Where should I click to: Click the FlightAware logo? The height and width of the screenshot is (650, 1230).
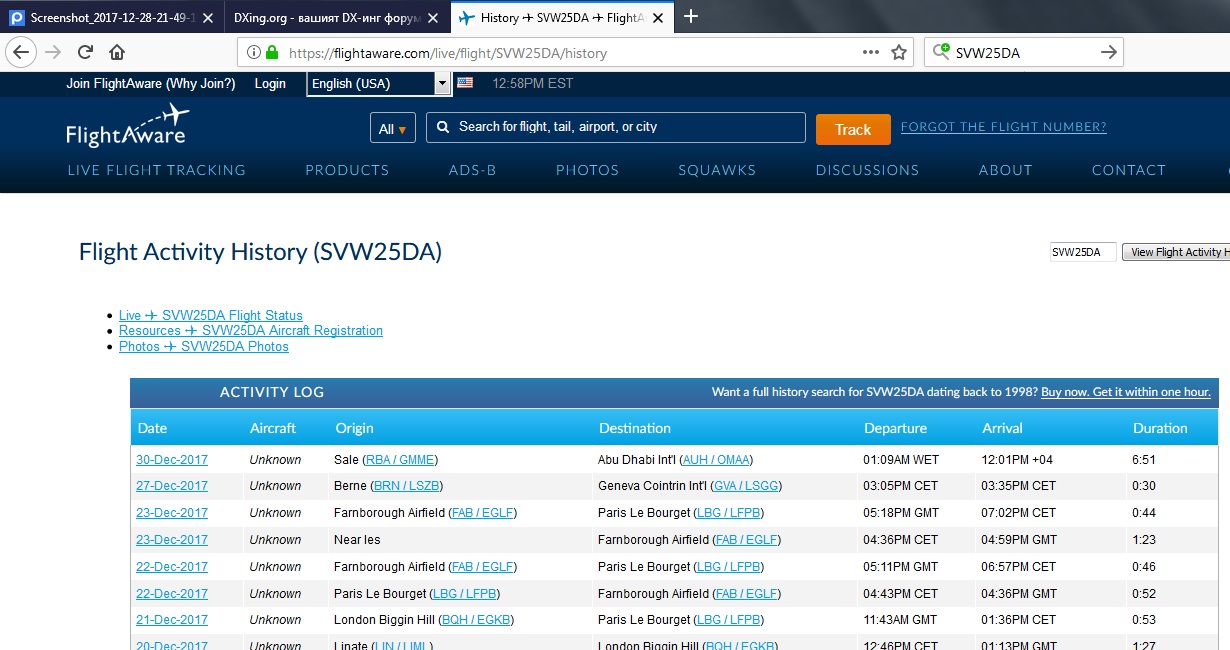click(x=127, y=126)
